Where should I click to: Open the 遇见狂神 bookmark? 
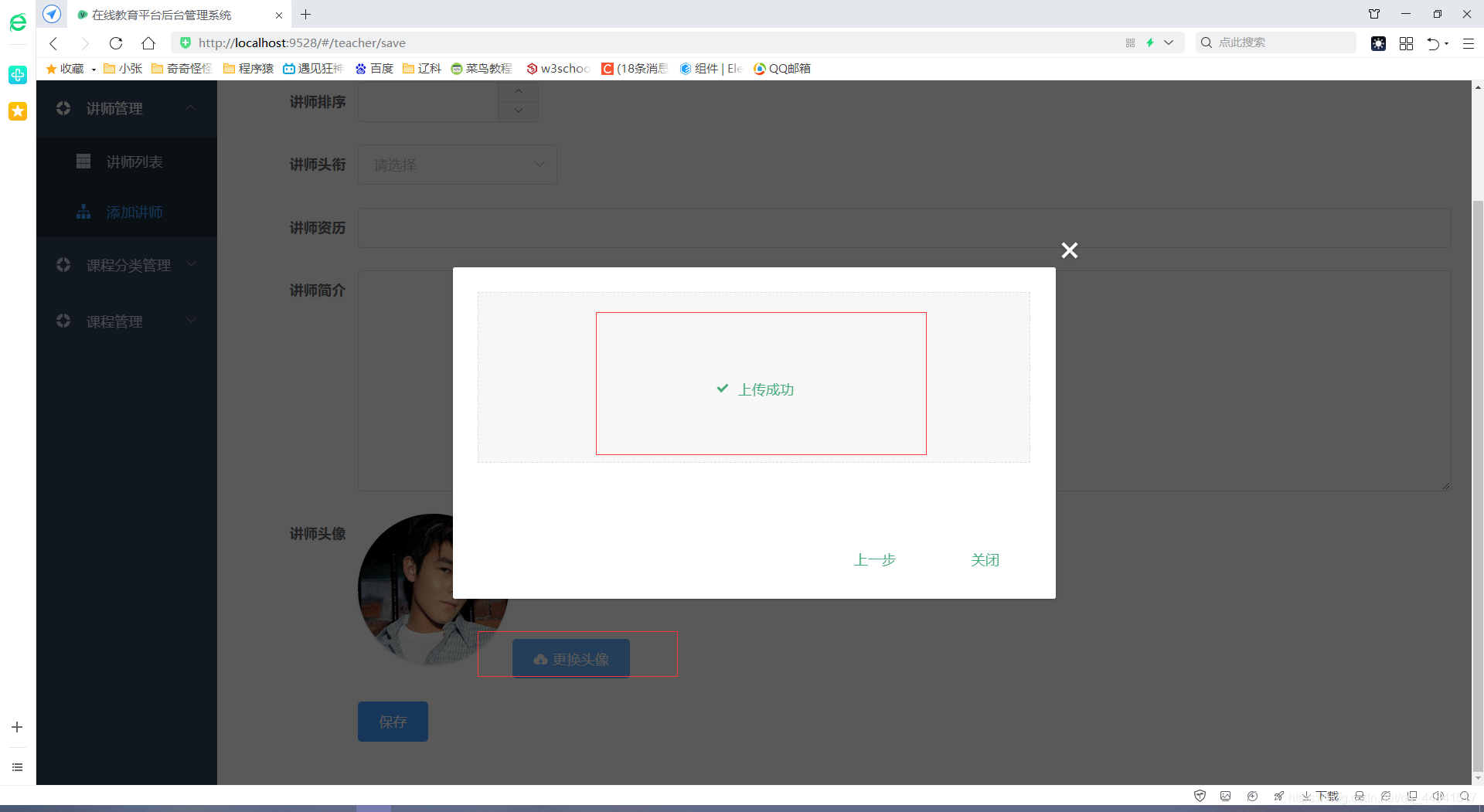313,69
